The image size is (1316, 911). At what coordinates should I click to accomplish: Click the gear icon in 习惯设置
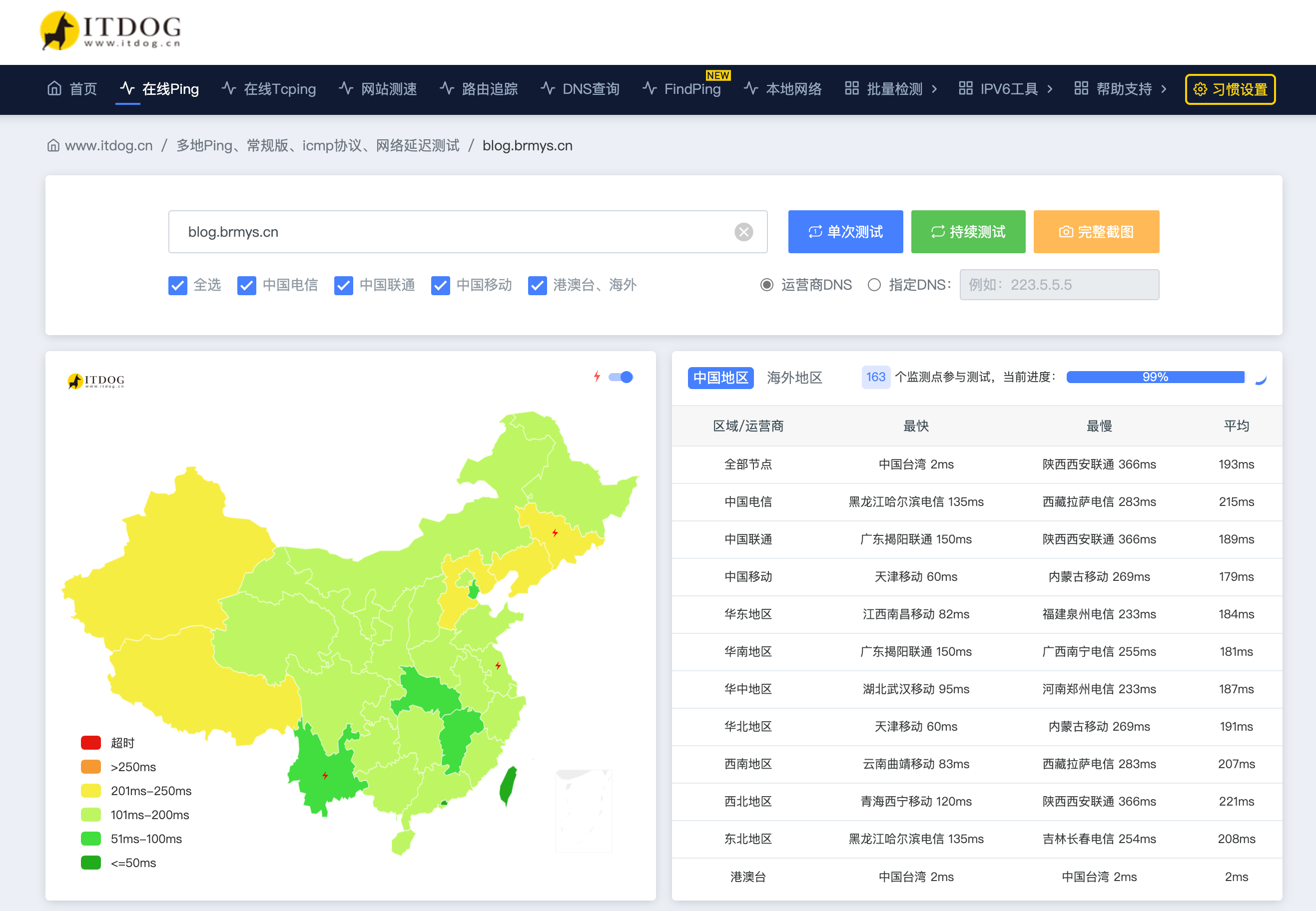click(x=1200, y=89)
